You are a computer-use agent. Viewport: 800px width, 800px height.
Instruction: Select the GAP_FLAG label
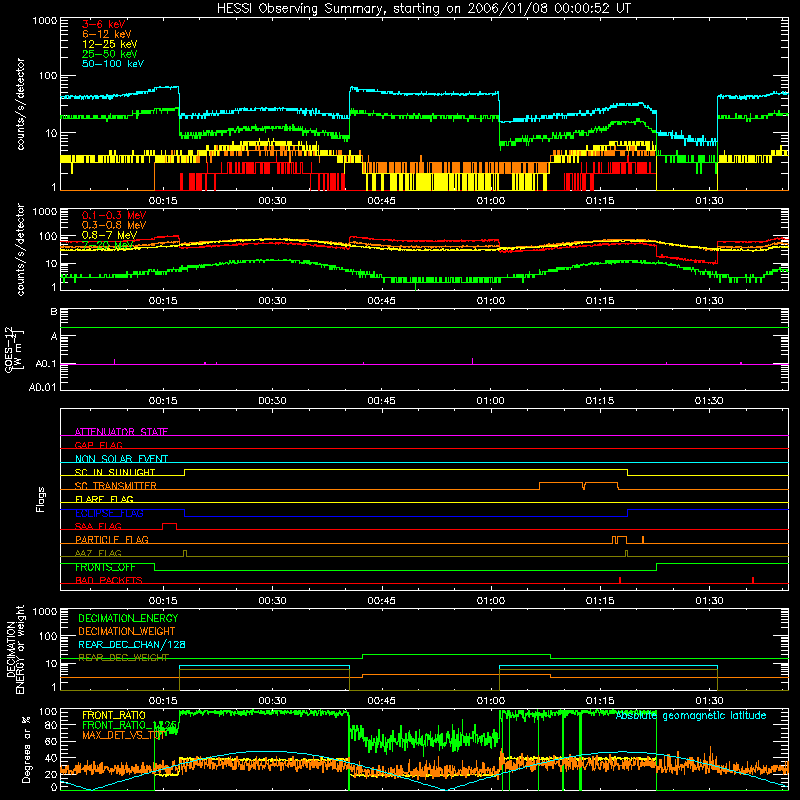(98, 445)
